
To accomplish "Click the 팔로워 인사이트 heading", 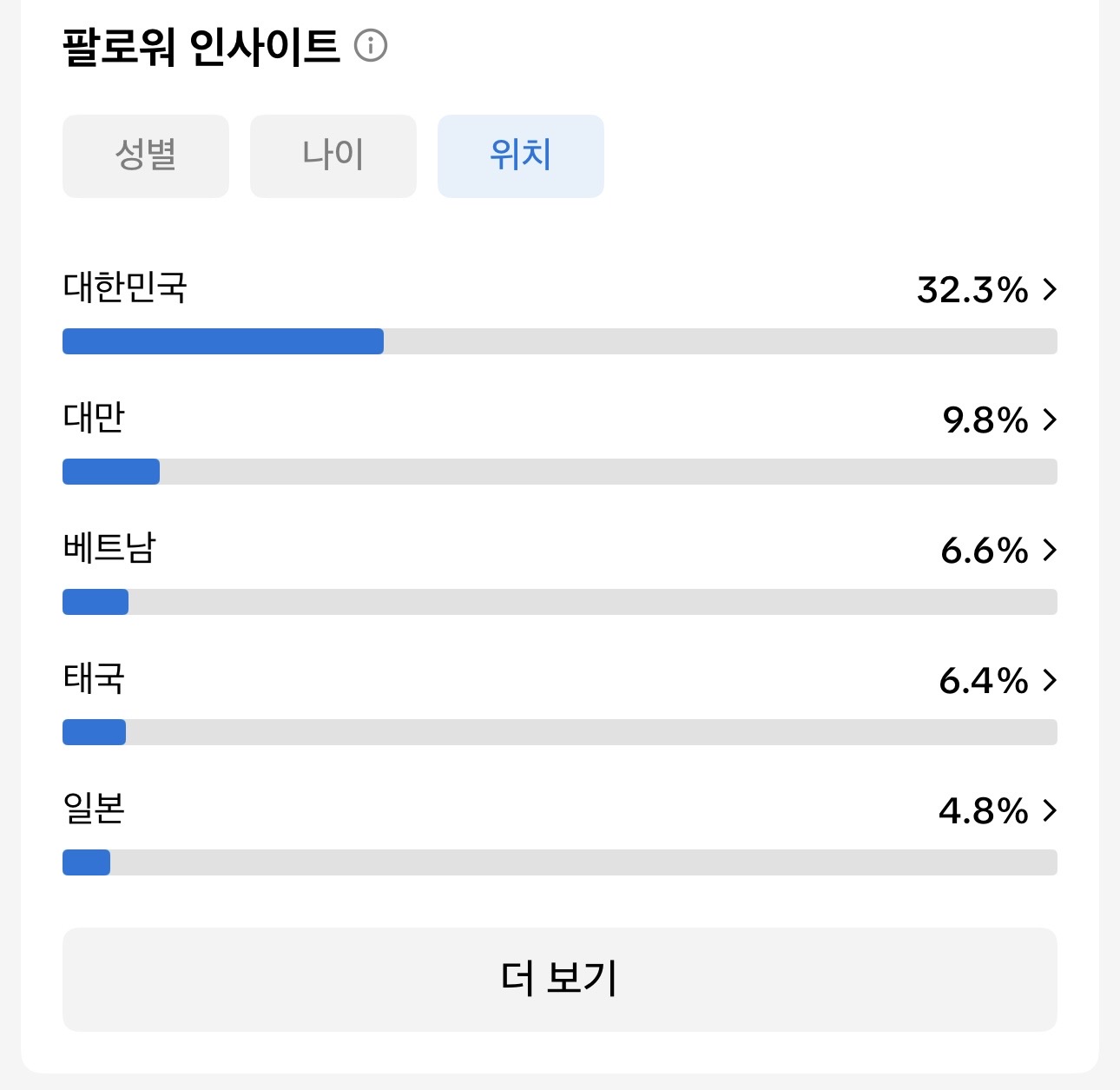I will (x=201, y=47).
